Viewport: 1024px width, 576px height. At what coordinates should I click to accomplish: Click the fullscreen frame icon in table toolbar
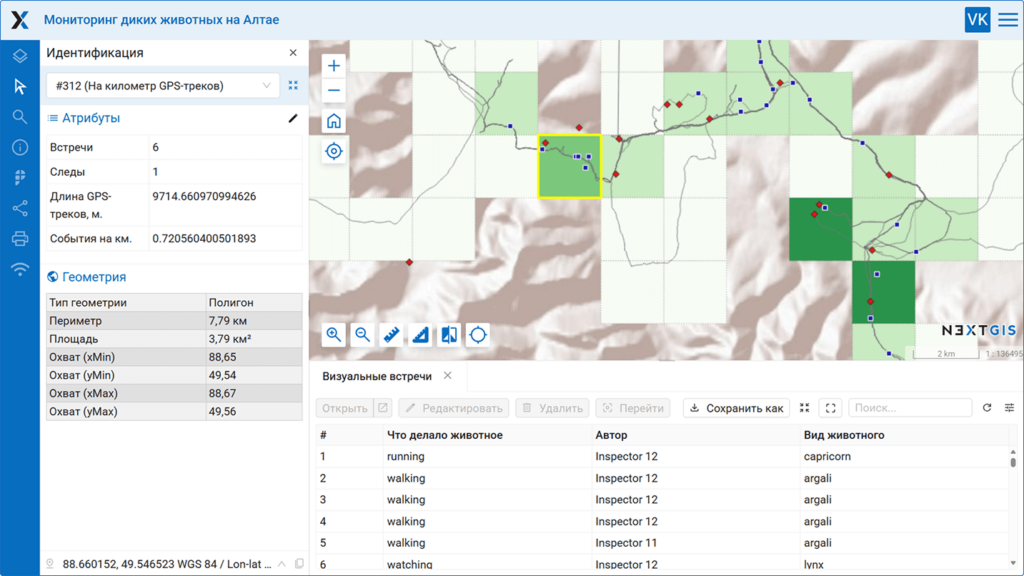(831, 408)
